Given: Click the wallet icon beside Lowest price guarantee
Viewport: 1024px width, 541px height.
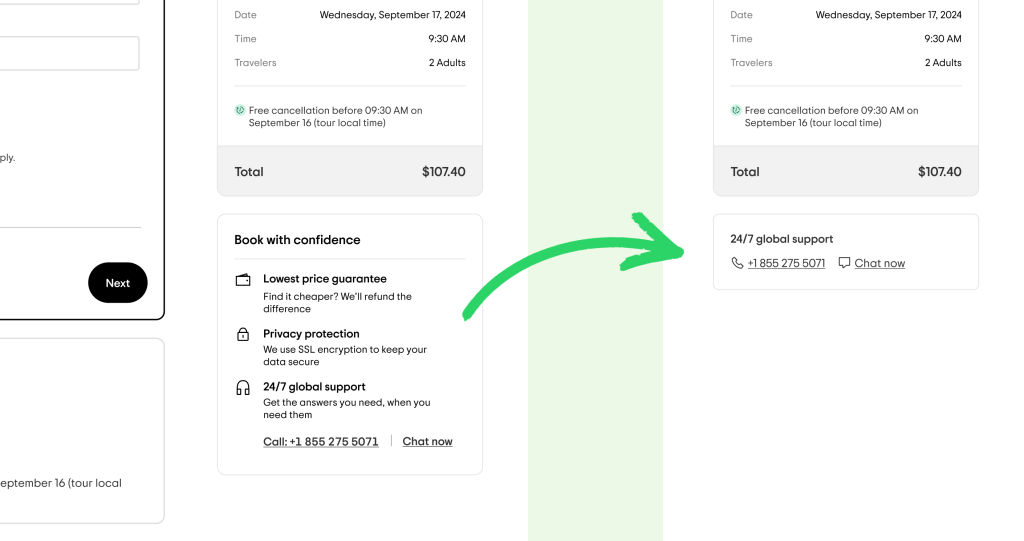Looking at the screenshot, I should click(x=243, y=280).
